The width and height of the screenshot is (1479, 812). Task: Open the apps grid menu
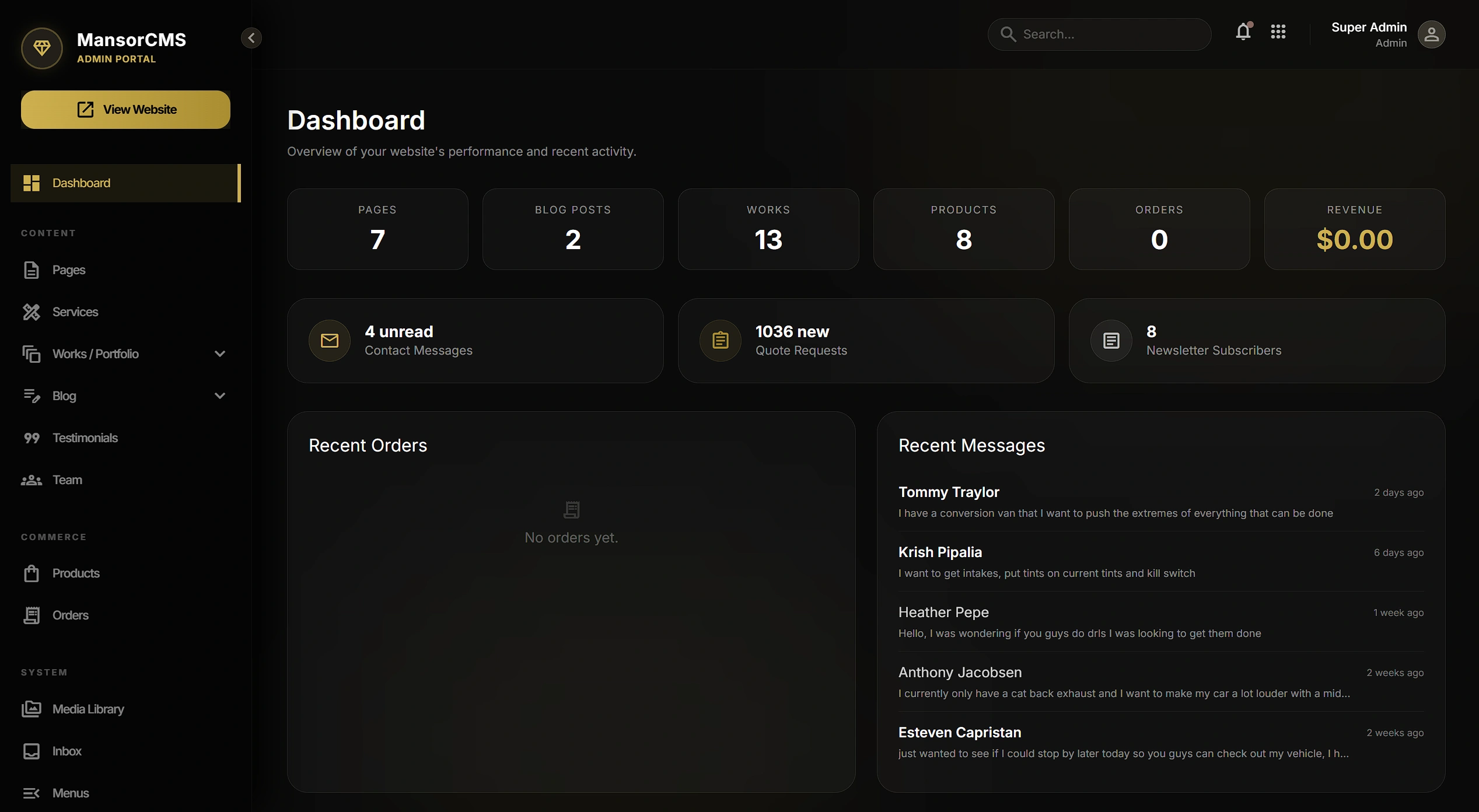click(1278, 32)
